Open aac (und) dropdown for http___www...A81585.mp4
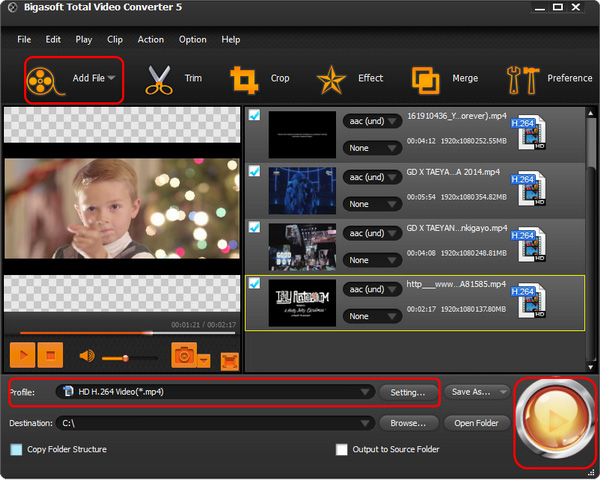The image size is (600, 480). tap(372, 289)
